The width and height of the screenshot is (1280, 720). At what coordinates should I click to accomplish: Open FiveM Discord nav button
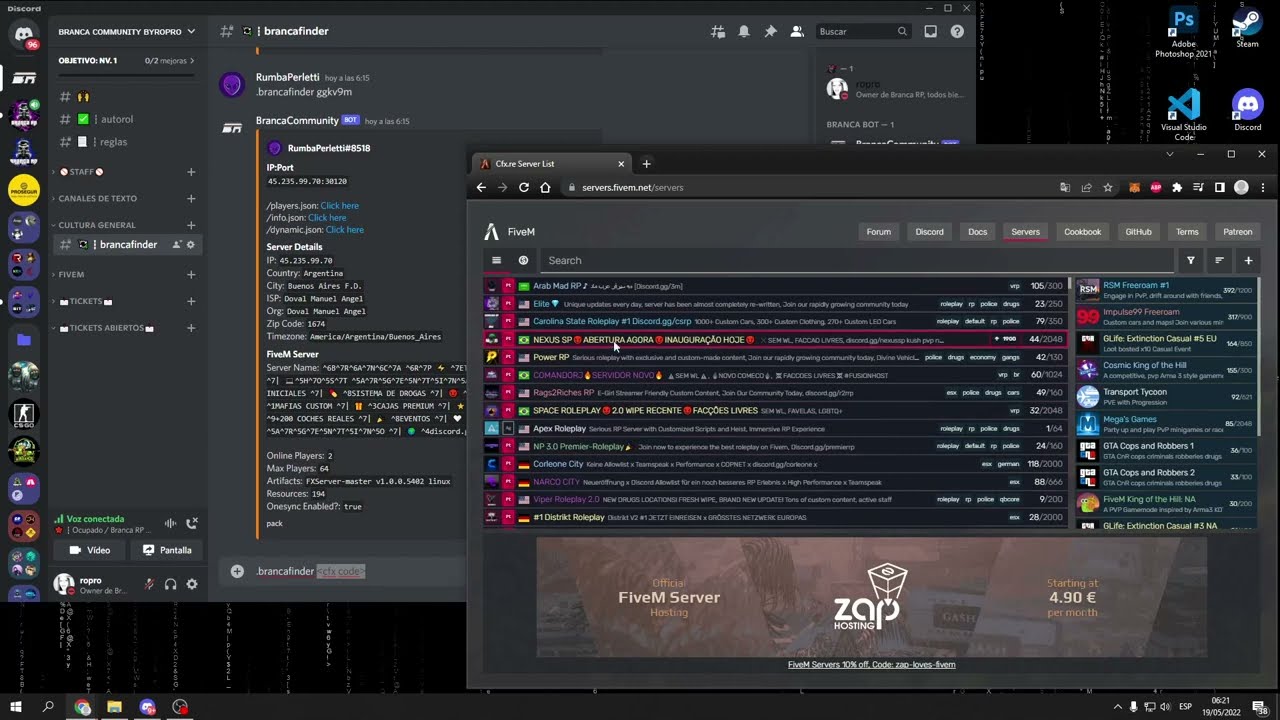point(929,232)
